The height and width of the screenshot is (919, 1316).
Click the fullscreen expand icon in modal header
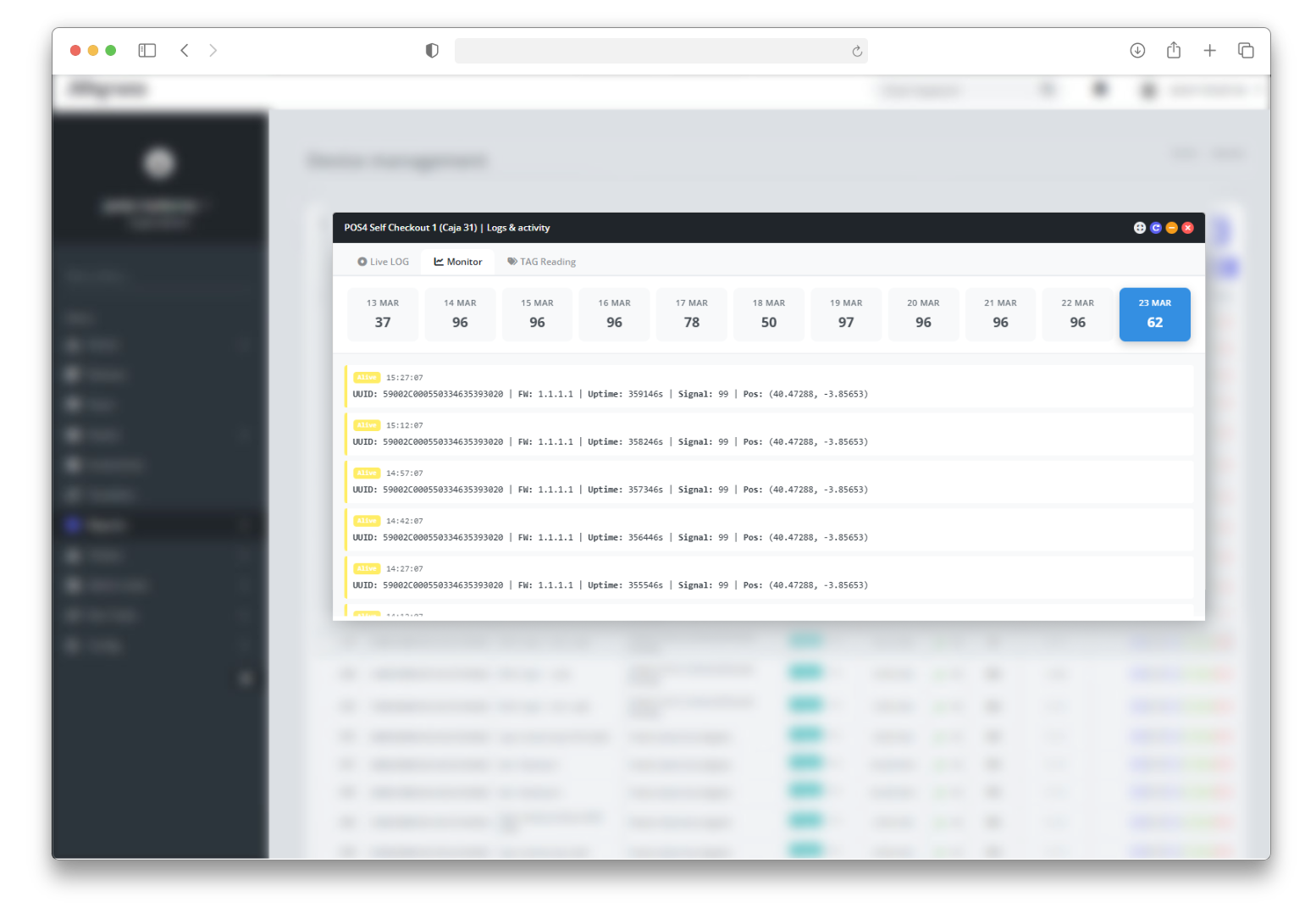[1139, 228]
